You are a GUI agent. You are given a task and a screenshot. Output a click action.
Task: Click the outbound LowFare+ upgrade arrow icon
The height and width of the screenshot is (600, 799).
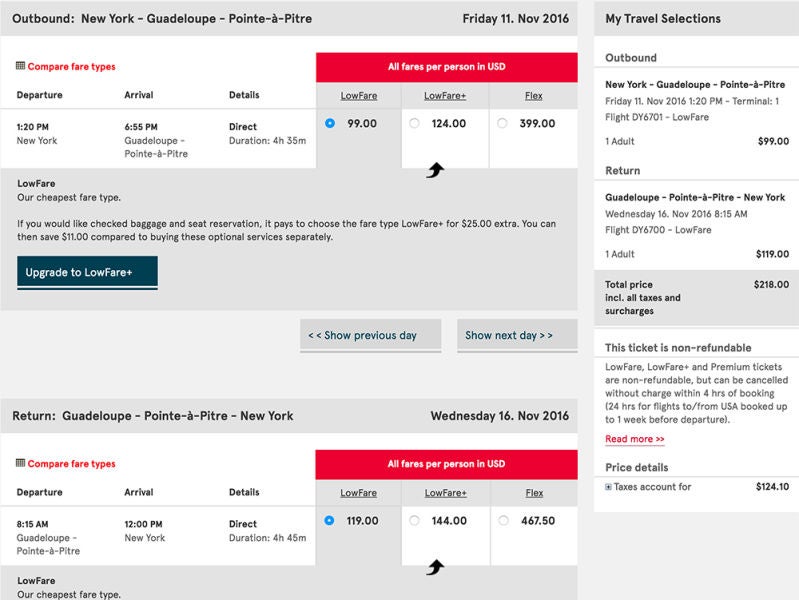point(435,170)
